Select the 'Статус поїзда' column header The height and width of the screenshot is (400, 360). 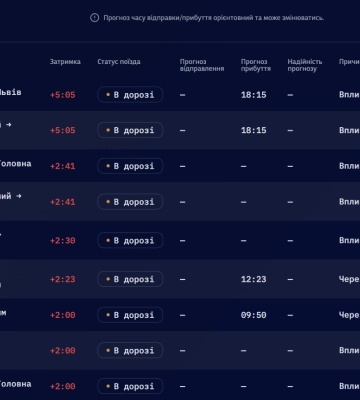click(x=119, y=62)
